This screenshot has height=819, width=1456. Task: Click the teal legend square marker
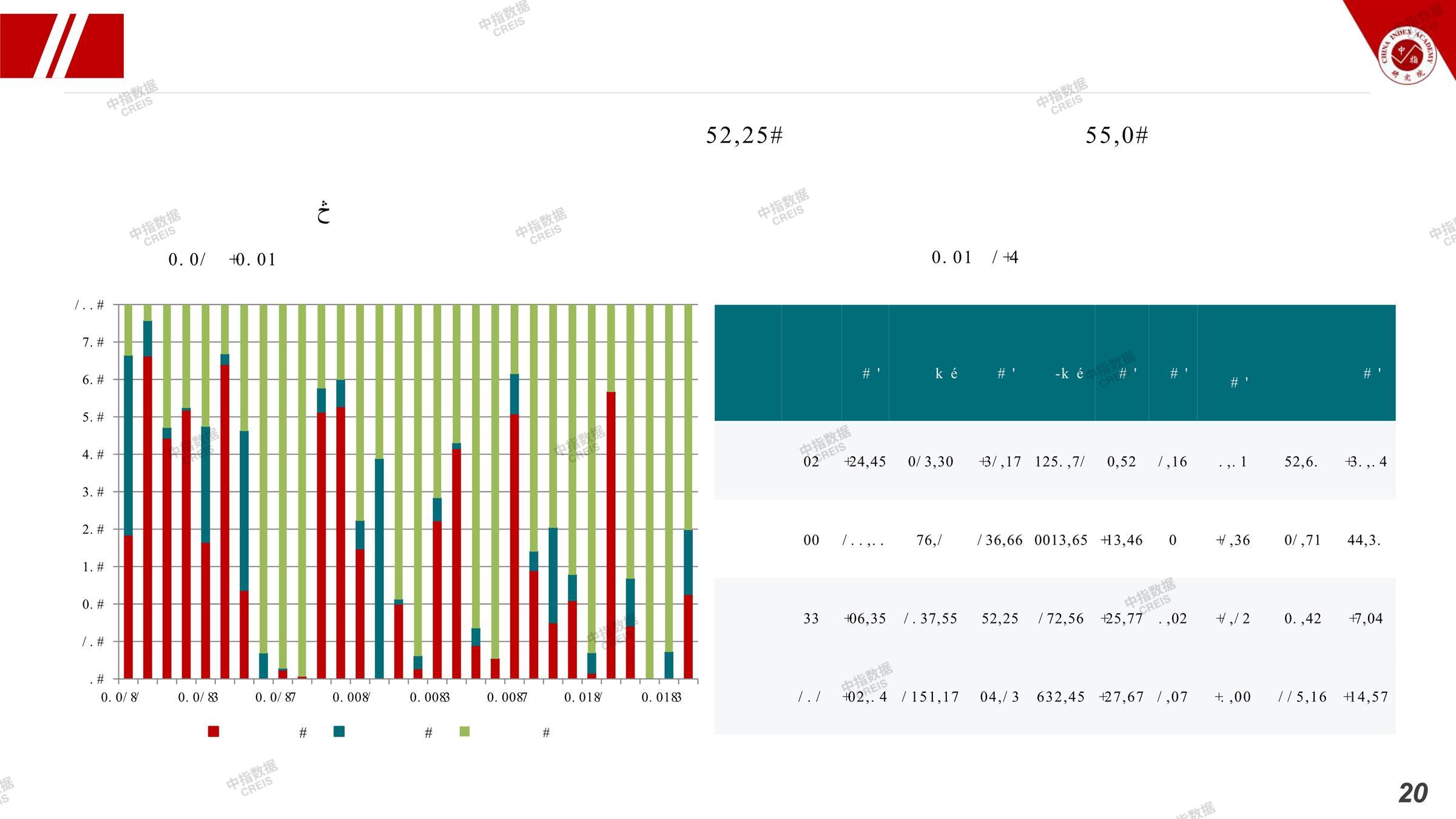click(339, 731)
